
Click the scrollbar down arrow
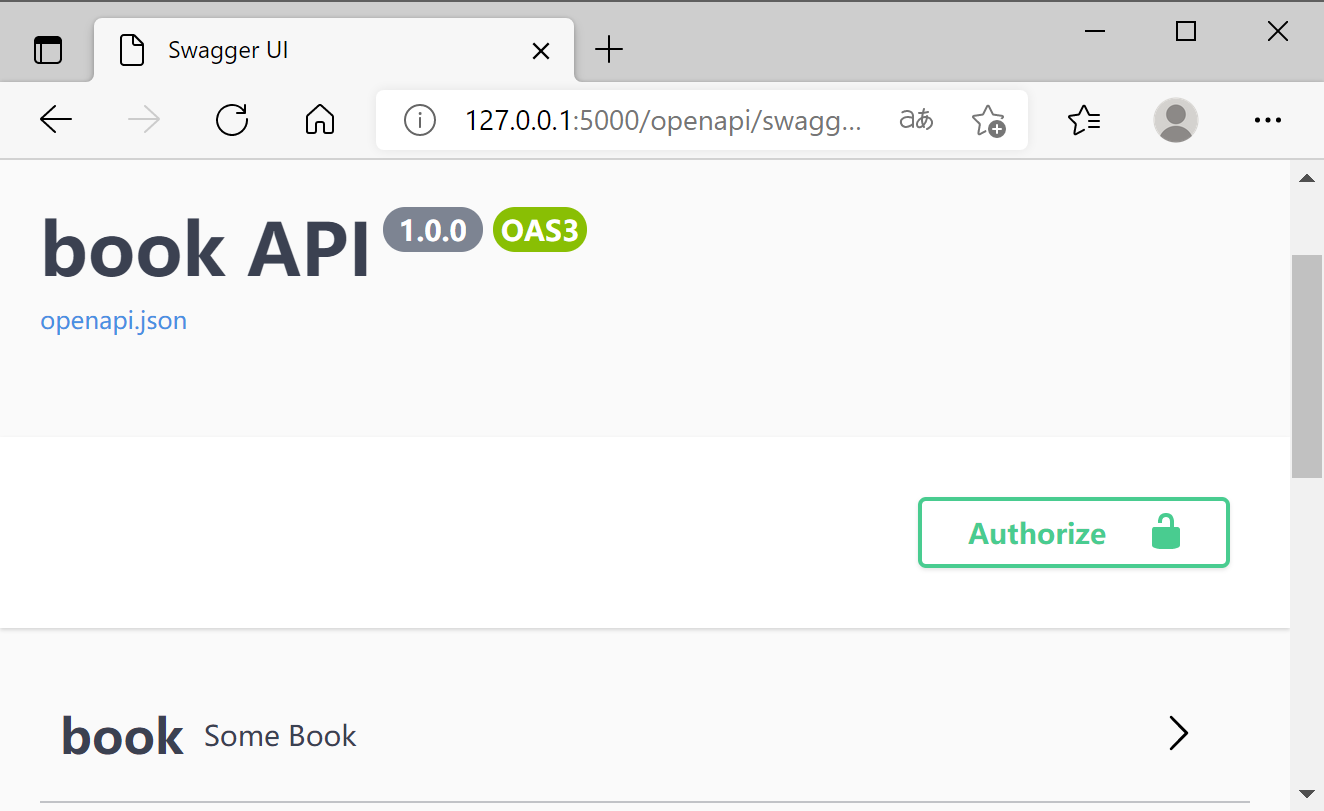(1306, 794)
